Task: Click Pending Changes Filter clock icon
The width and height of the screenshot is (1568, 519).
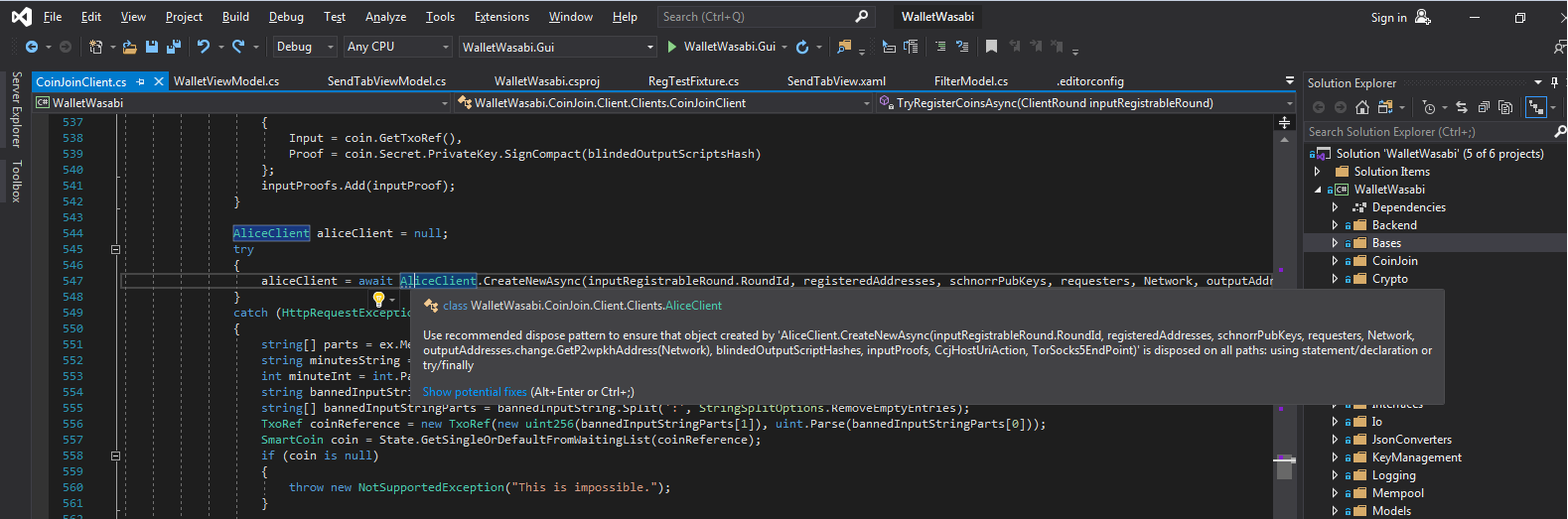Action: click(x=1428, y=107)
